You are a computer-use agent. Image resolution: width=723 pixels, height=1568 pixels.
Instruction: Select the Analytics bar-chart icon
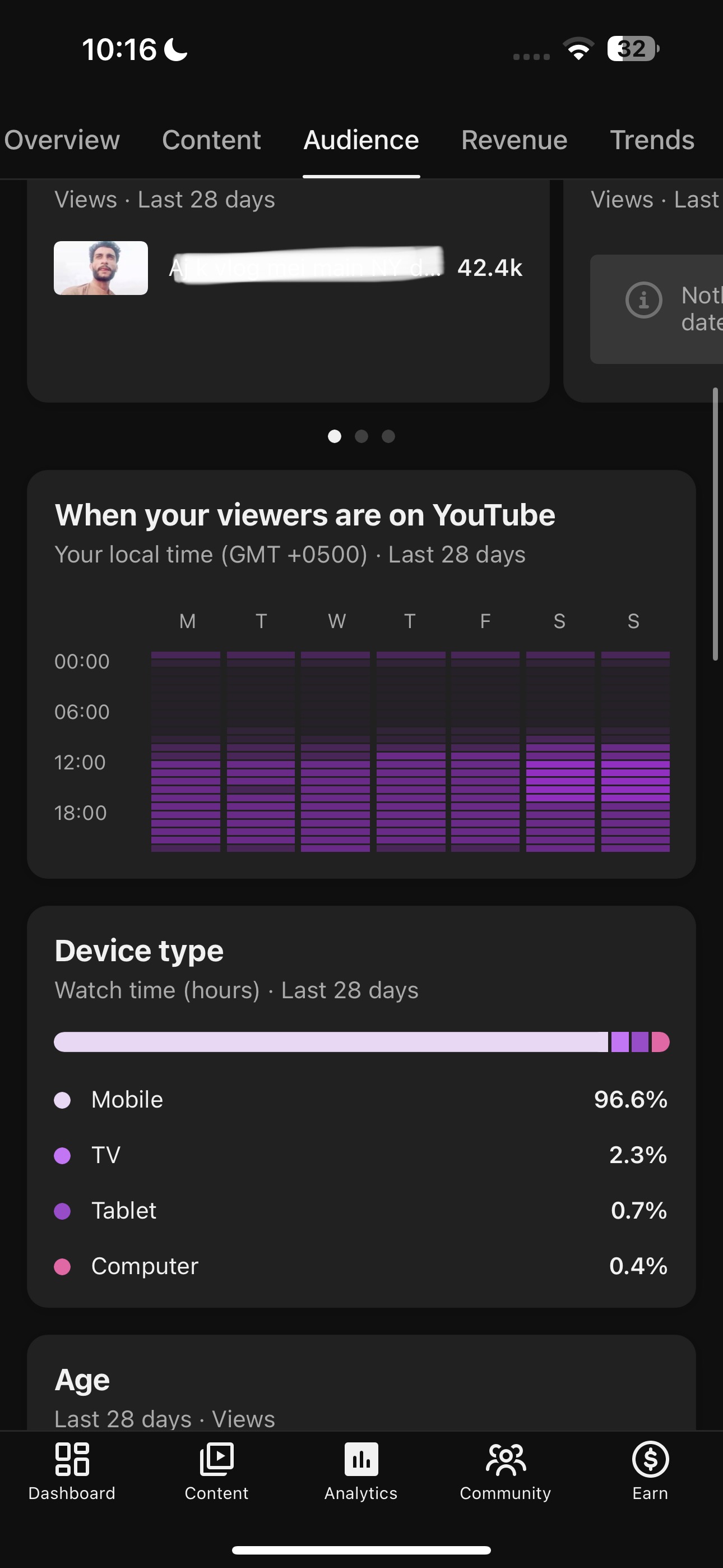361,1459
